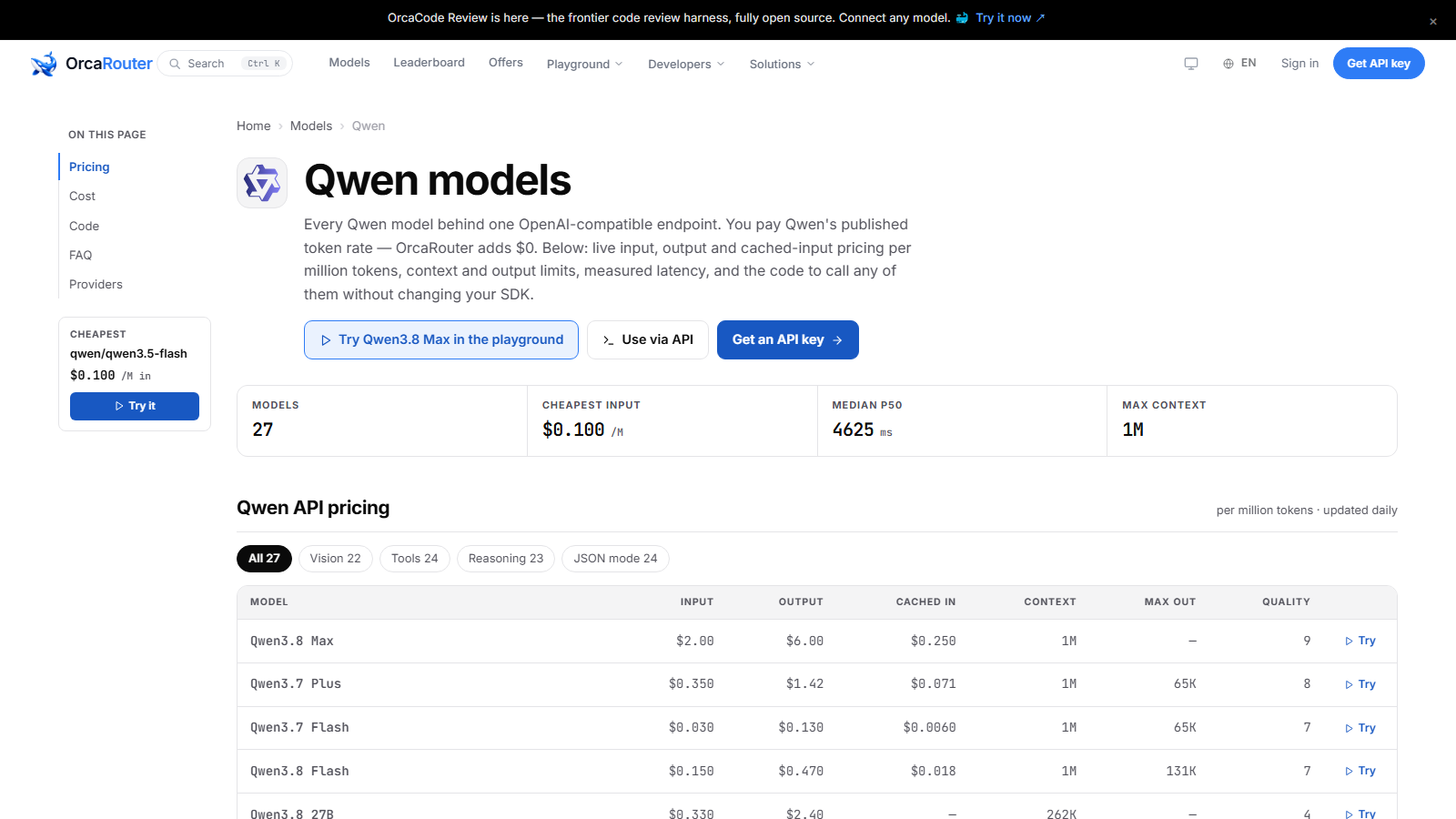Jump to FAQ section in sidebar
Screen dimensions: 1456x819
click(80, 256)
